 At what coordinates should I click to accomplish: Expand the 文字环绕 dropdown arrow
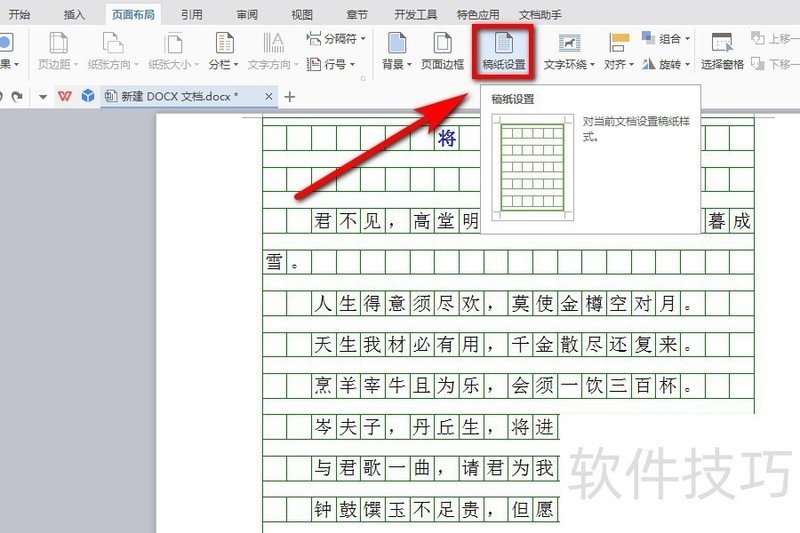click(x=592, y=65)
